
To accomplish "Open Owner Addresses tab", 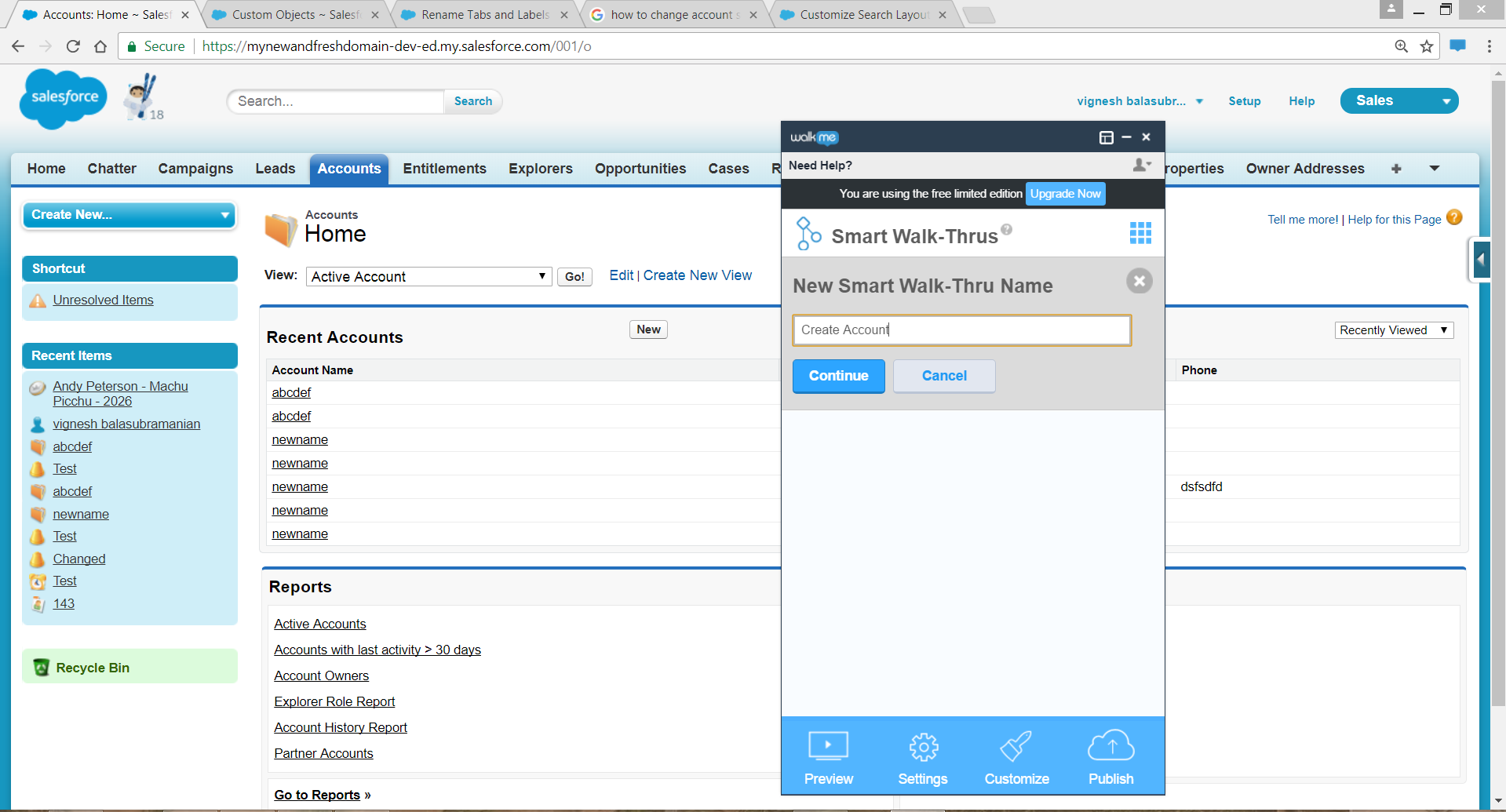I will pos(1305,169).
